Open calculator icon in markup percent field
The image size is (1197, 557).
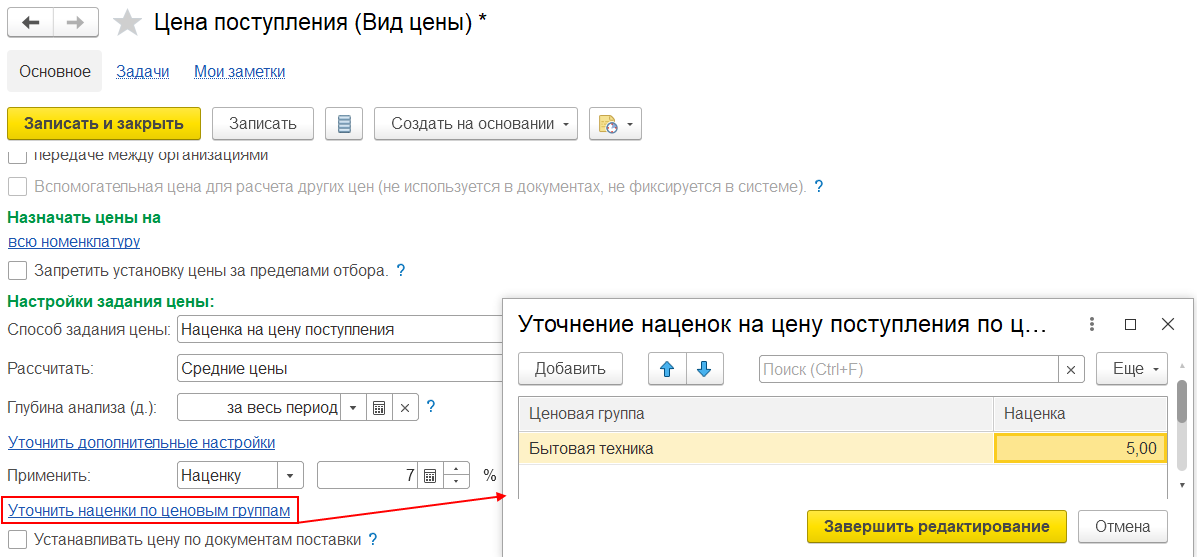pyautogui.click(x=429, y=476)
